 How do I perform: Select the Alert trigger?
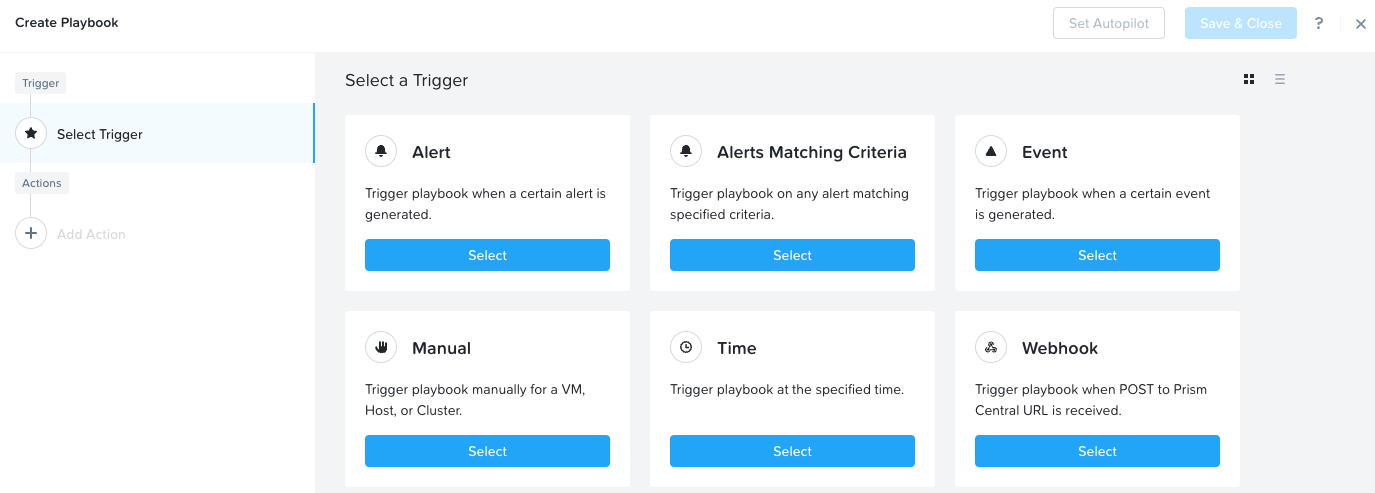487,255
